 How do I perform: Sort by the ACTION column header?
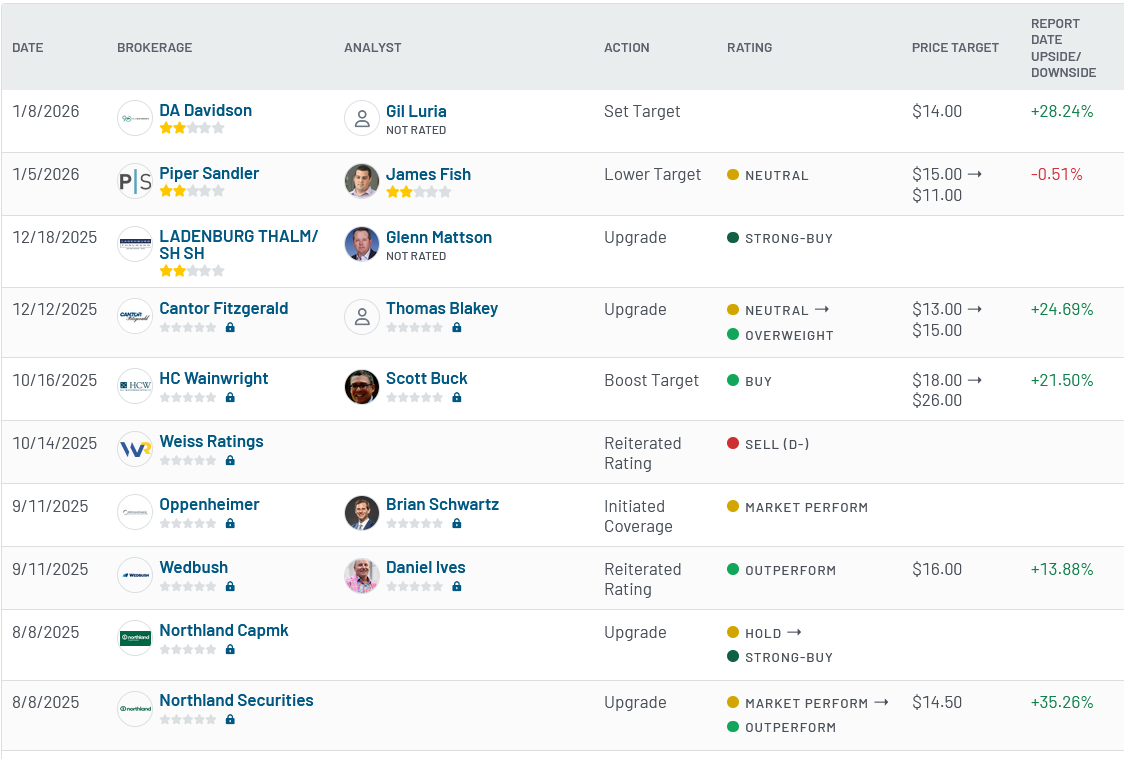click(x=627, y=47)
